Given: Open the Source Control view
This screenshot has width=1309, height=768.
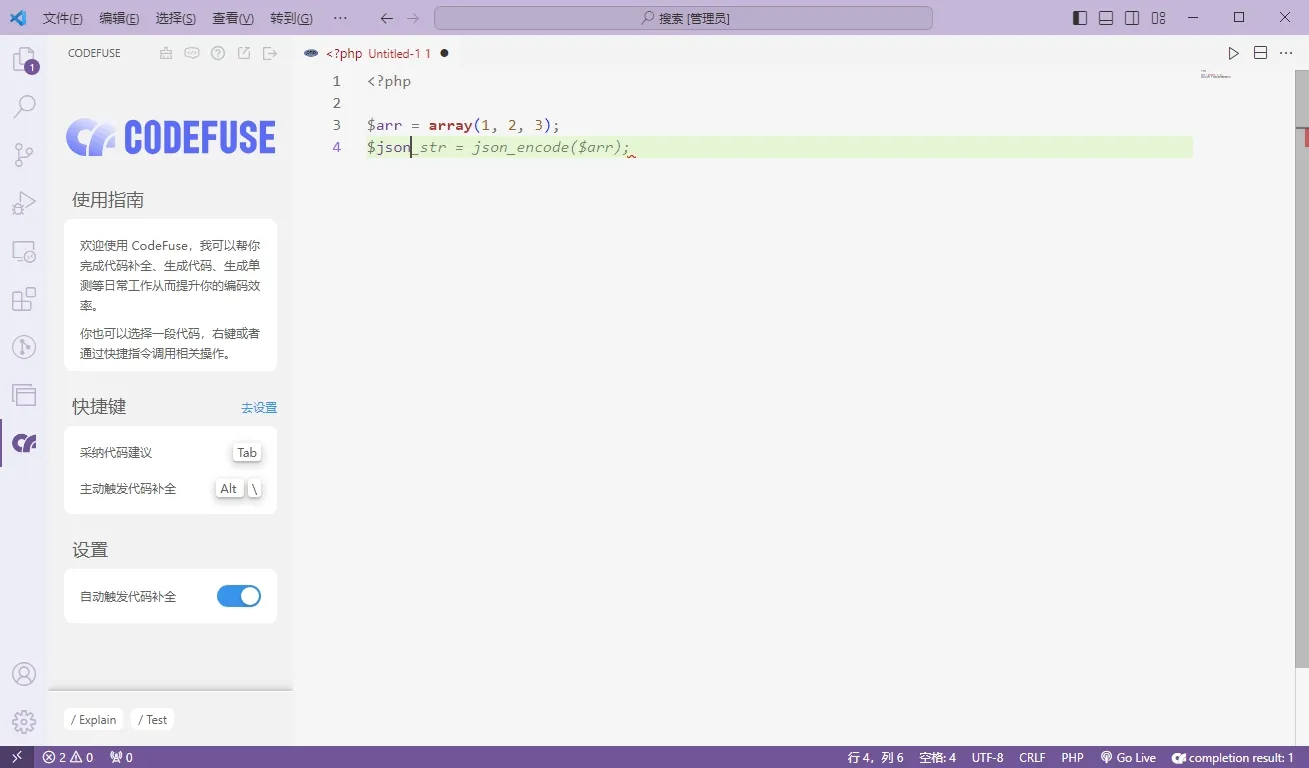Looking at the screenshot, I should click(x=24, y=155).
